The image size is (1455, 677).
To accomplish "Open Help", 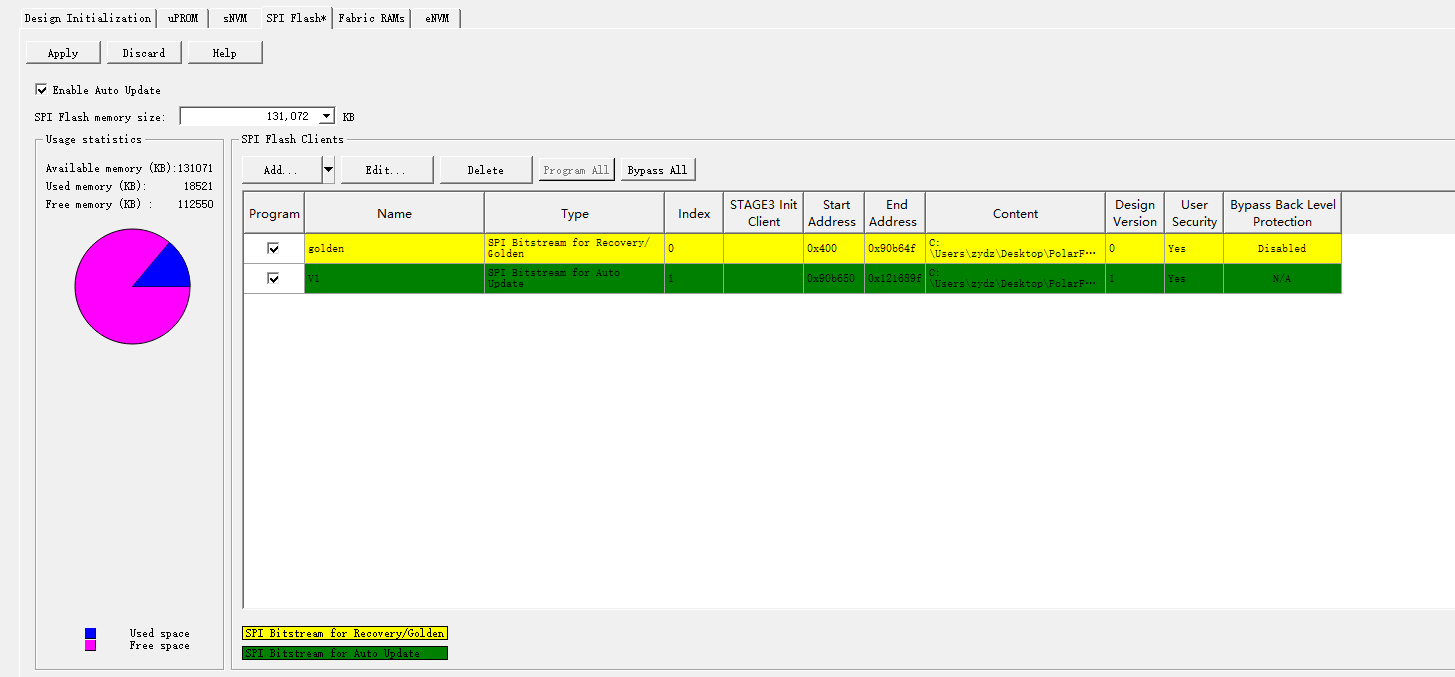I will pos(225,53).
